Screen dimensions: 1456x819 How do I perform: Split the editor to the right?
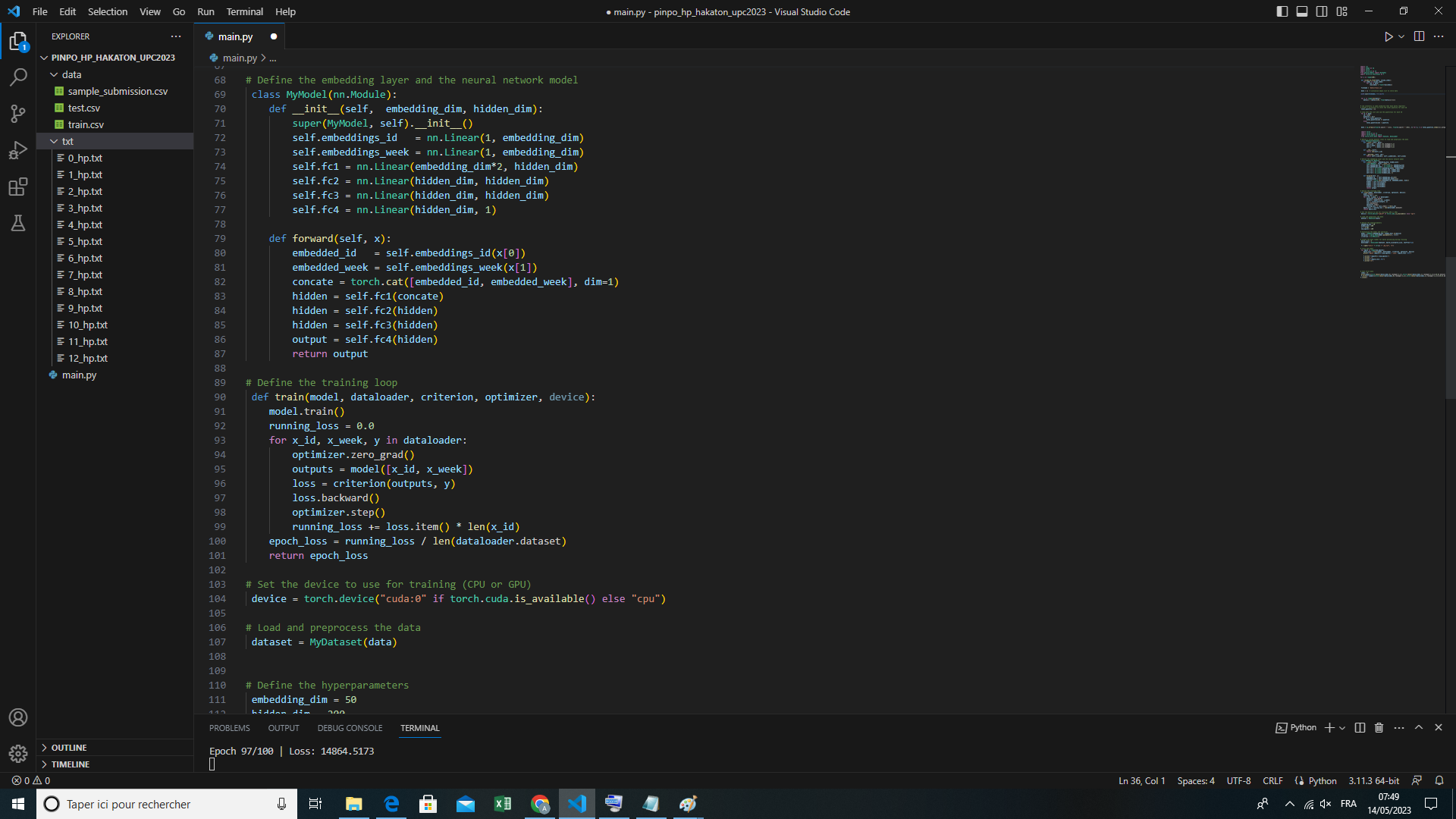tap(1419, 36)
